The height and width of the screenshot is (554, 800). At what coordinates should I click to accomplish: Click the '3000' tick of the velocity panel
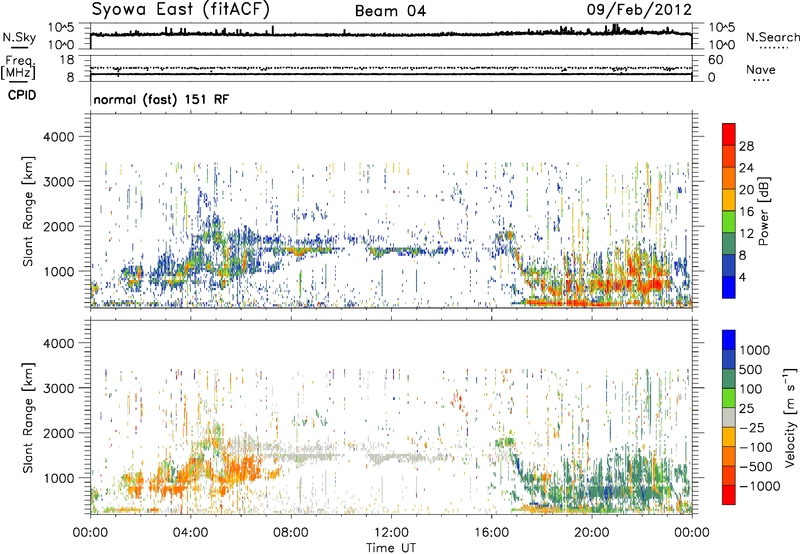click(x=58, y=388)
